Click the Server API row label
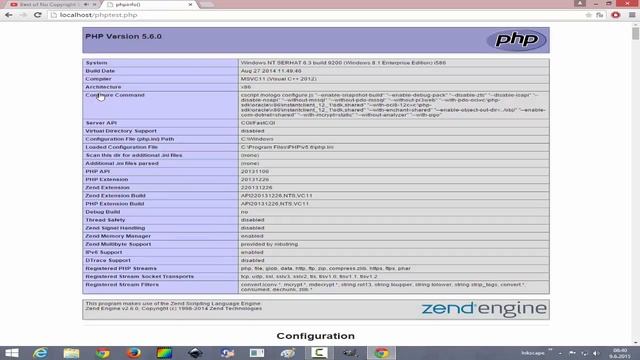 101,123
